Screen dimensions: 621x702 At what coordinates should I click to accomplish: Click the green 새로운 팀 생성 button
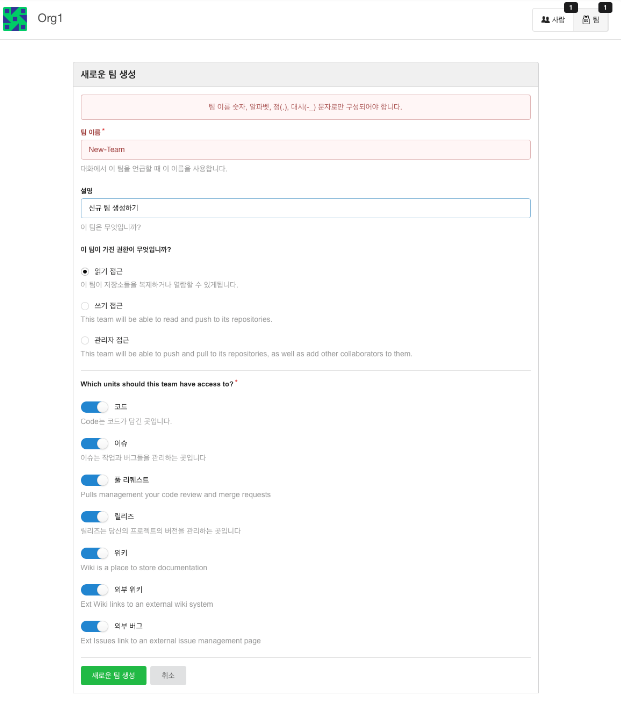coord(113,675)
